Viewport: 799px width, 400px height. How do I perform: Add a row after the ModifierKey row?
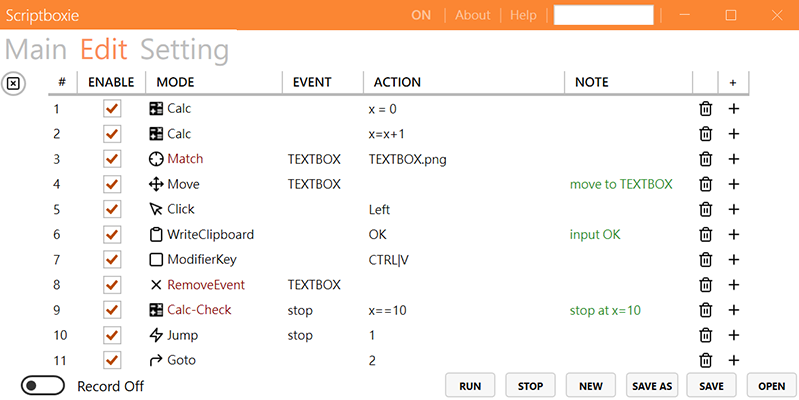click(734, 259)
